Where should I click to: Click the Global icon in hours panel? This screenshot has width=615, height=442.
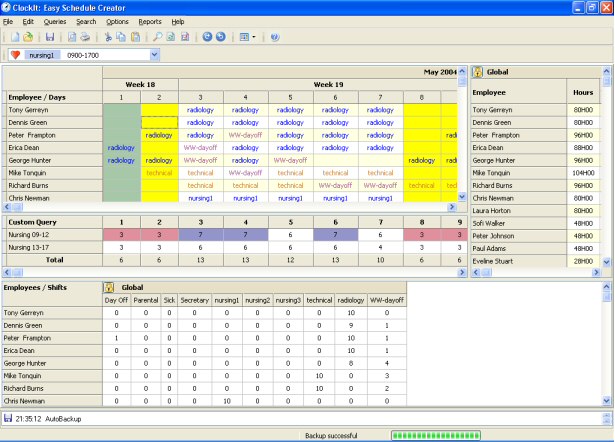[x=478, y=72]
